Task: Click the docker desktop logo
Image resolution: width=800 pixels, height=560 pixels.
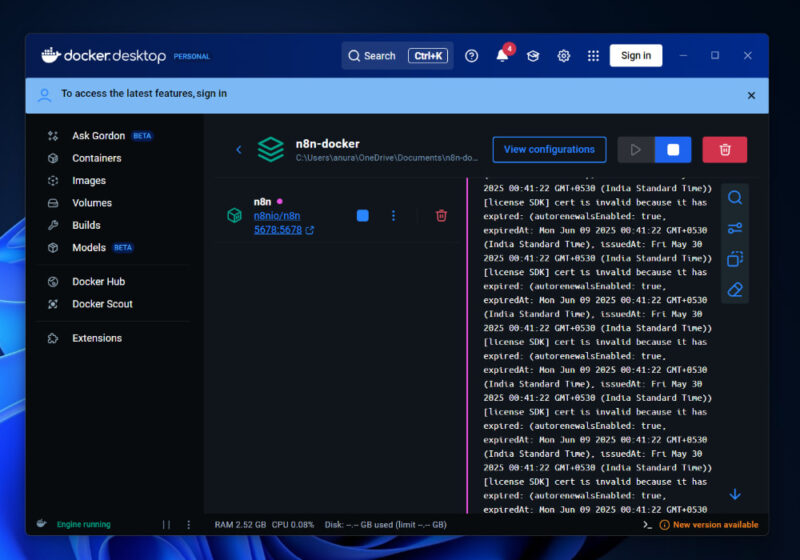Action: [x=104, y=55]
